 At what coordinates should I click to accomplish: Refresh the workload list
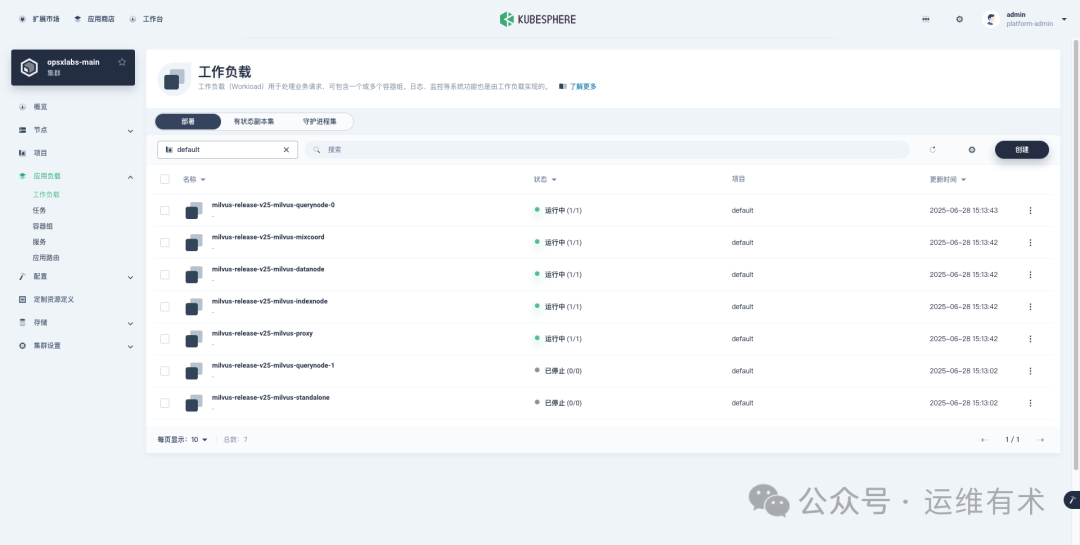(x=933, y=150)
